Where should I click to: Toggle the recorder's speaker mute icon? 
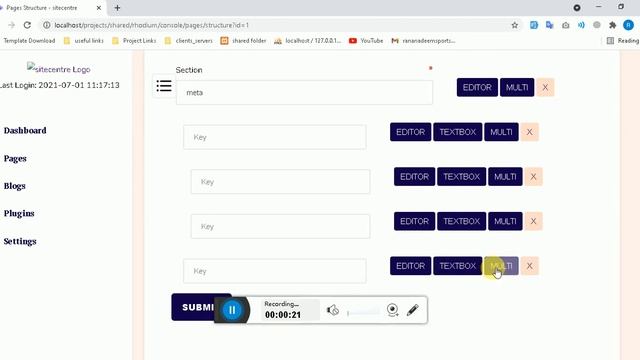(x=333, y=310)
